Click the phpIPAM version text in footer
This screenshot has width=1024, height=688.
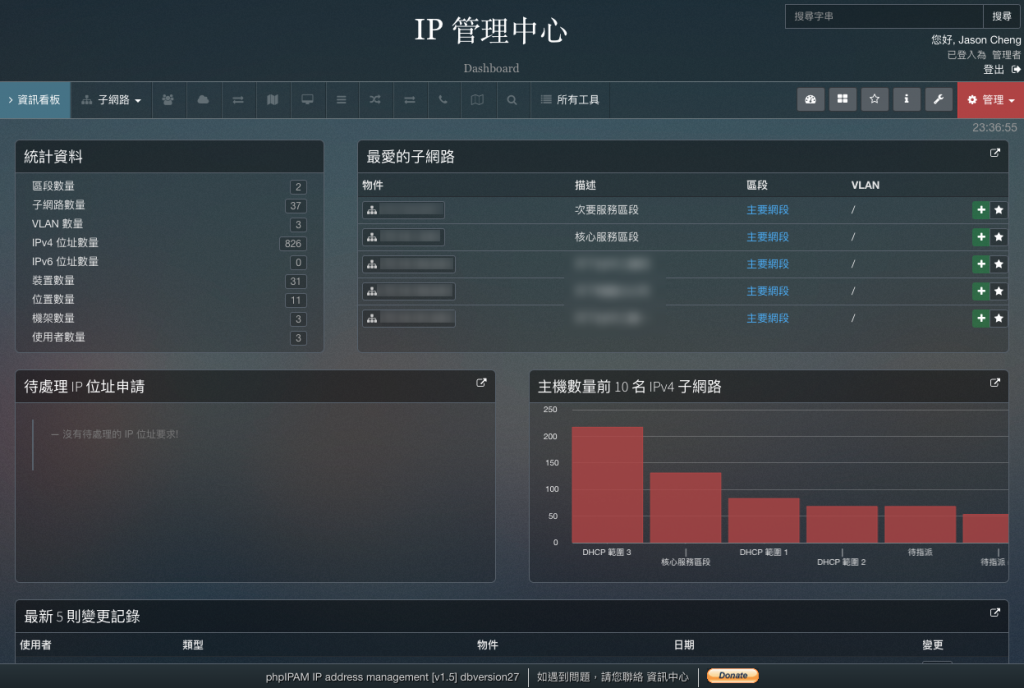(392, 677)
